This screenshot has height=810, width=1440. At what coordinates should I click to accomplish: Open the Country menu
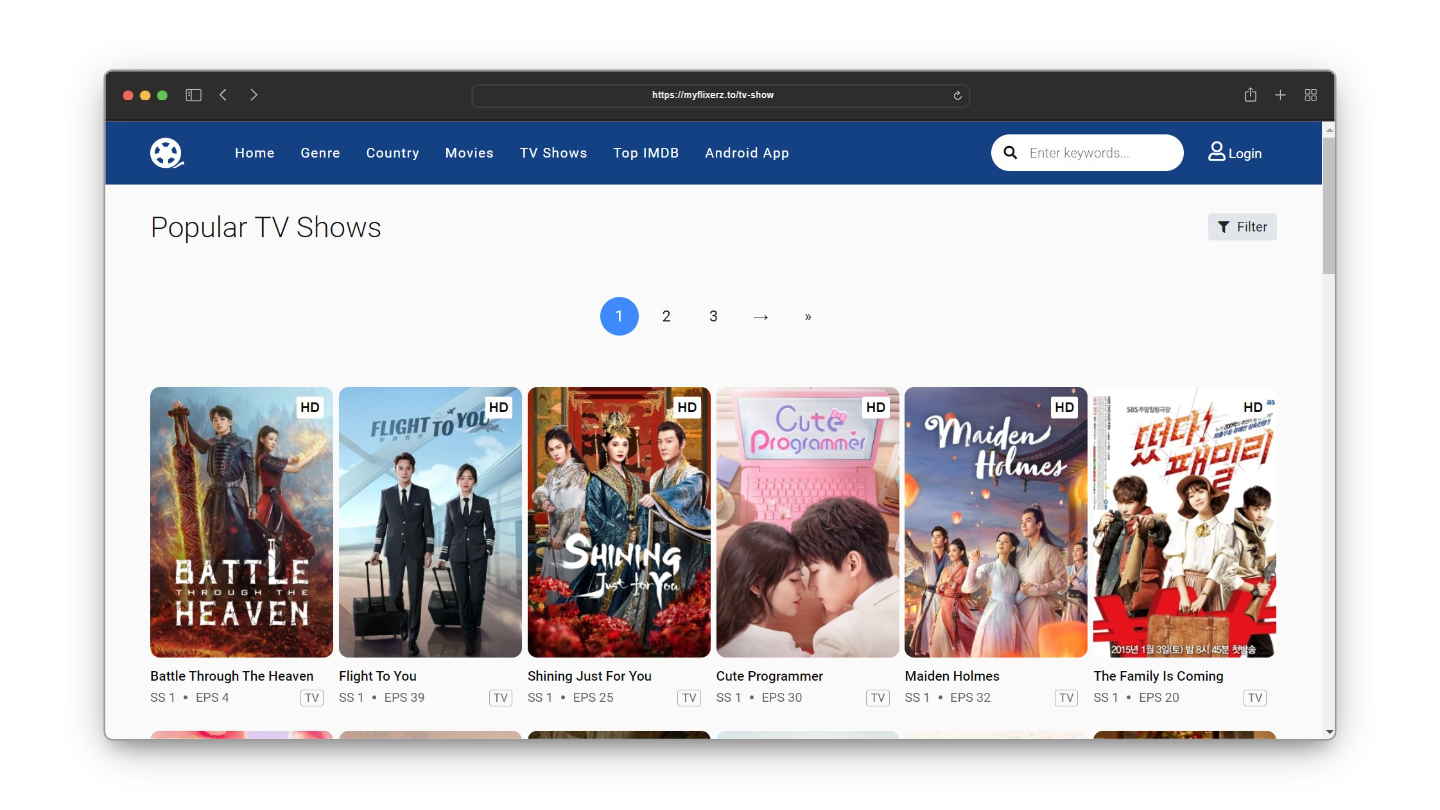click(392, 153)
